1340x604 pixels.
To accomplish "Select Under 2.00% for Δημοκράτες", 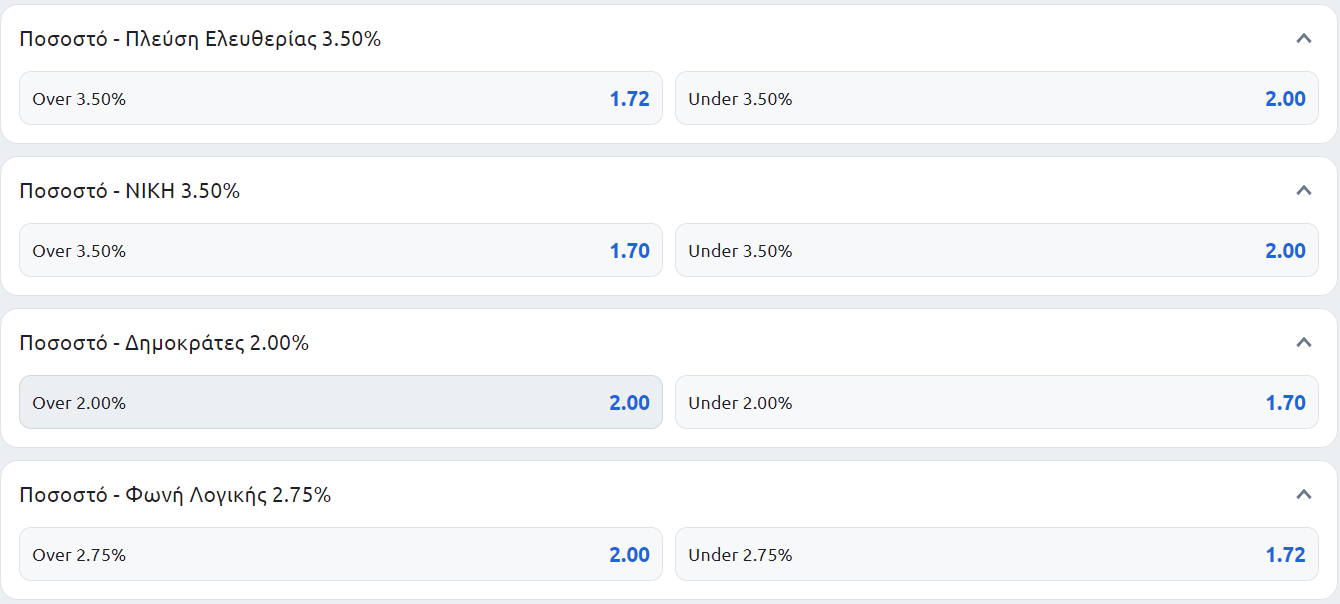I will 997,402.
